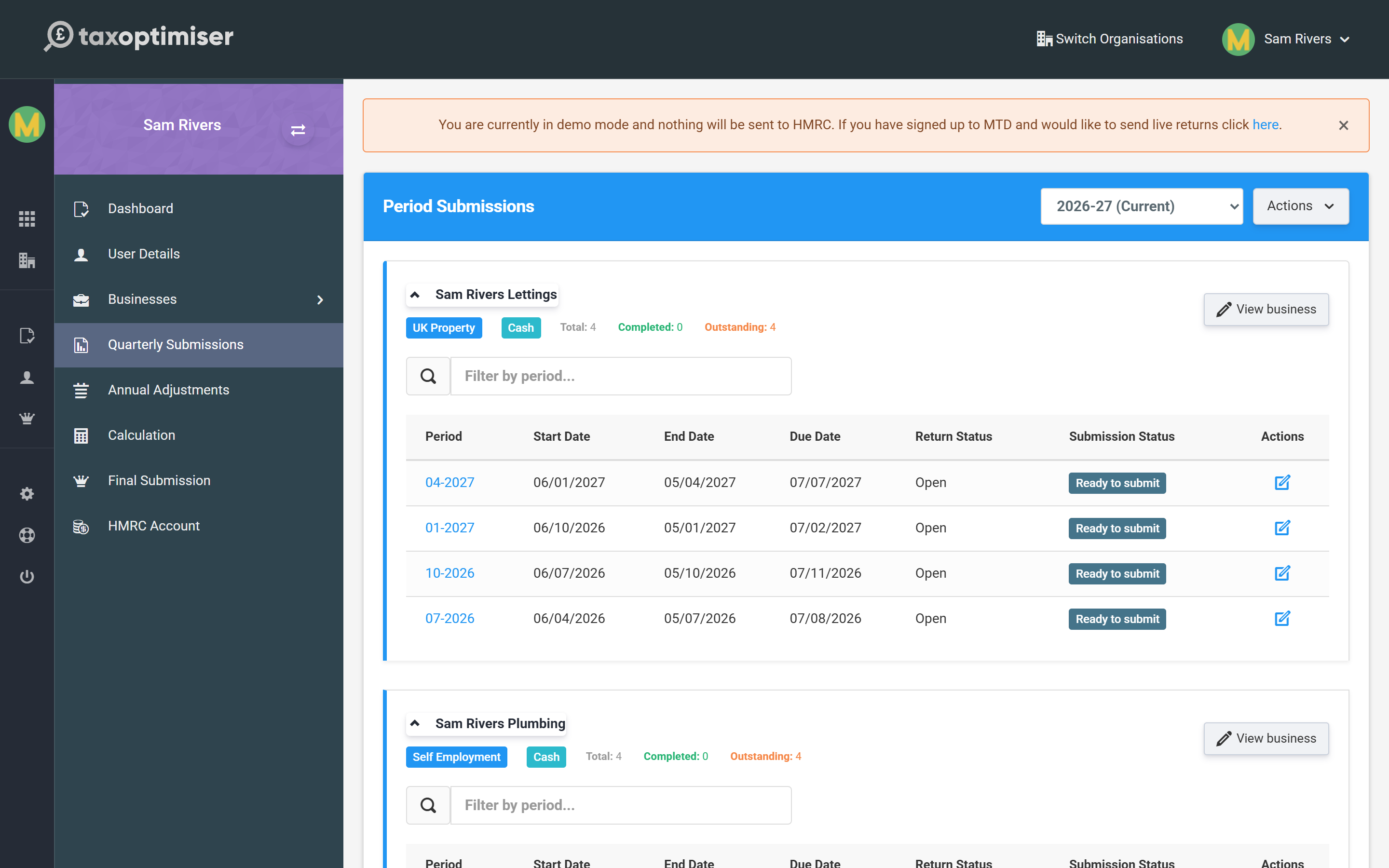Viewport: 1389px width, 868px height.
Task: Go to Annual Adjustments
Action: (199, 390)
